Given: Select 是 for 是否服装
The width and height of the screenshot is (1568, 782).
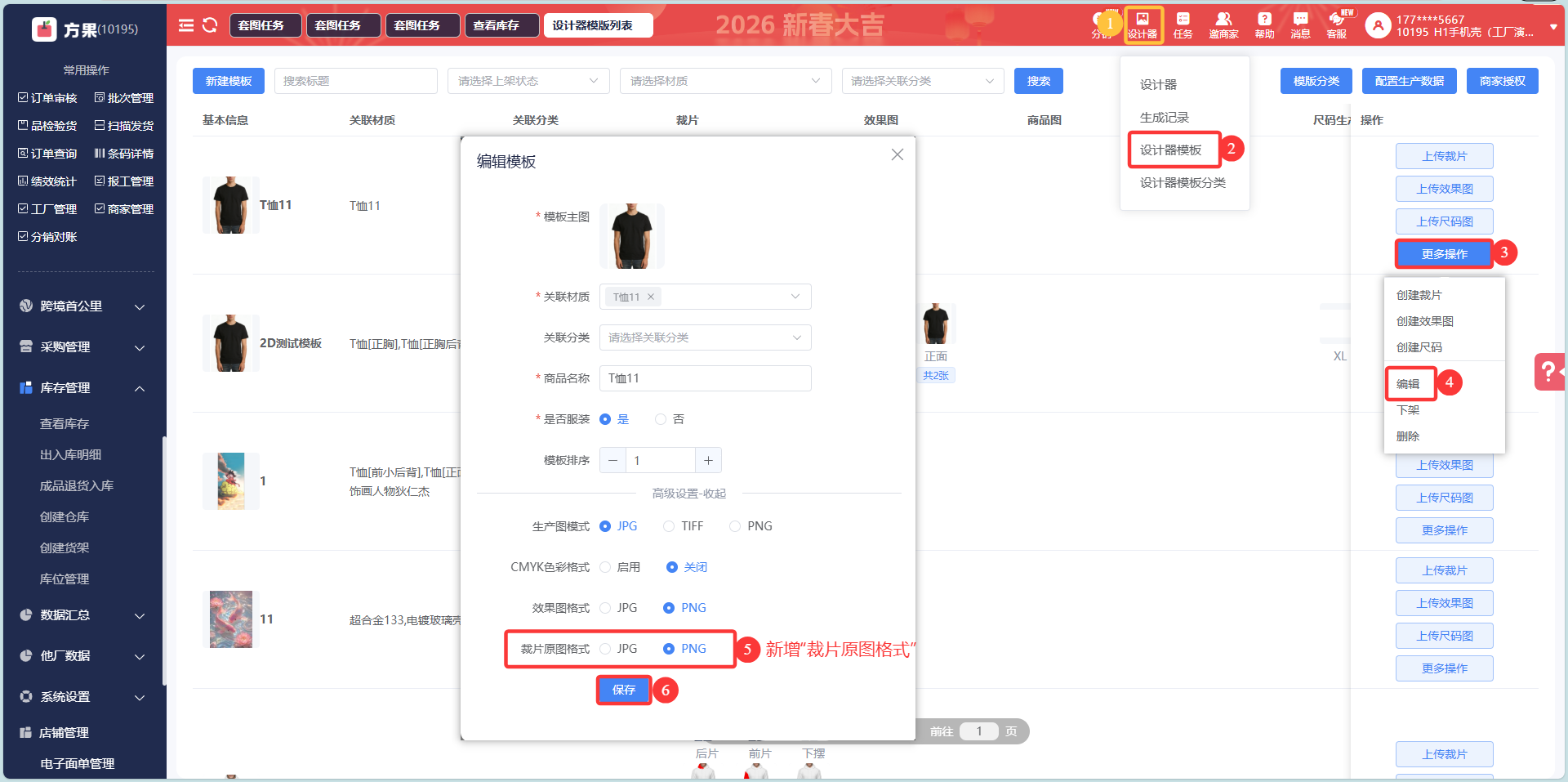Looking at the screenshot, I should pyautogui.click(x=605, y=419).
